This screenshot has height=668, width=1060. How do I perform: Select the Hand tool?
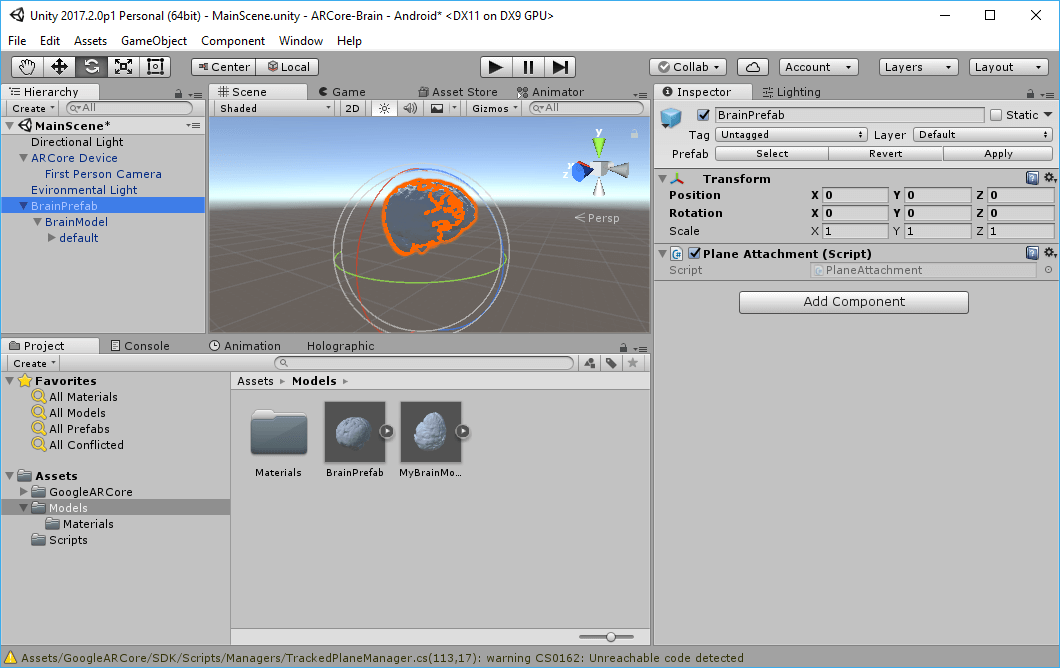[27, 67]
